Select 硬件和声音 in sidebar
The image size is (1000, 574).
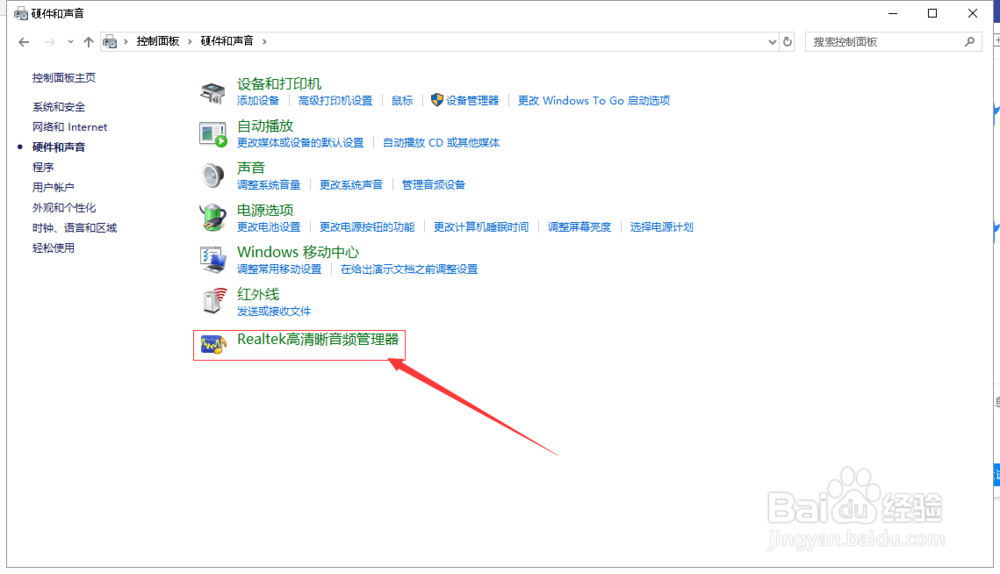click(x=59, y=147)
